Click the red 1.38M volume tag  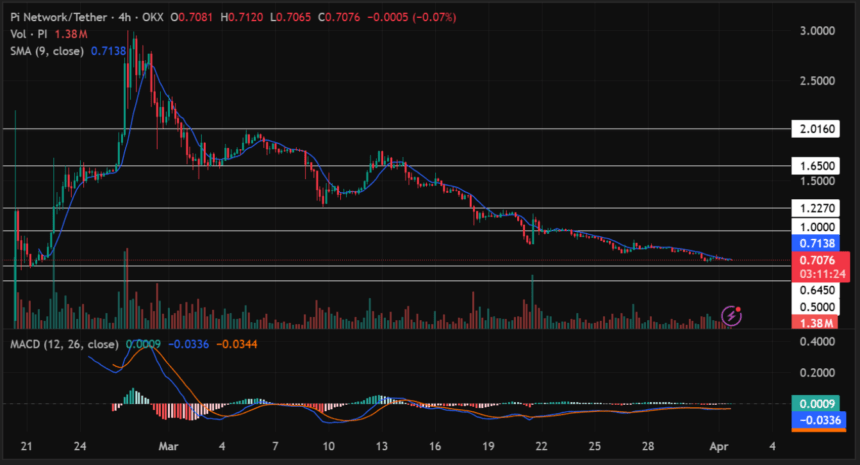pos(816,323)
